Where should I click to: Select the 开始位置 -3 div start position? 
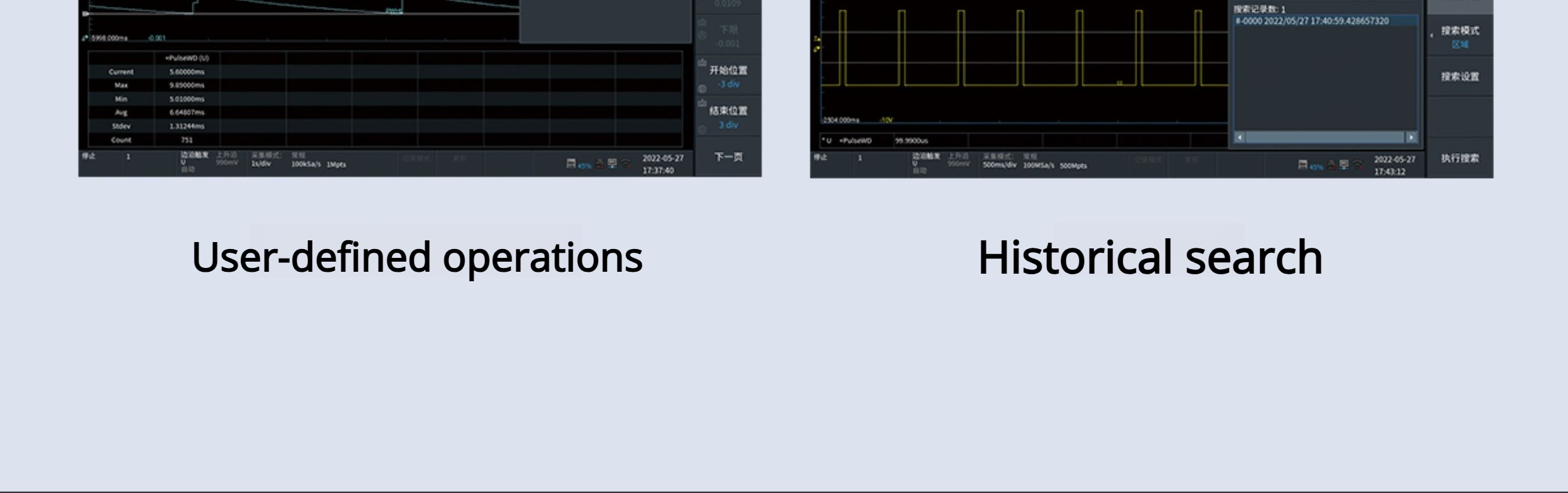click(x=728, y=77)
